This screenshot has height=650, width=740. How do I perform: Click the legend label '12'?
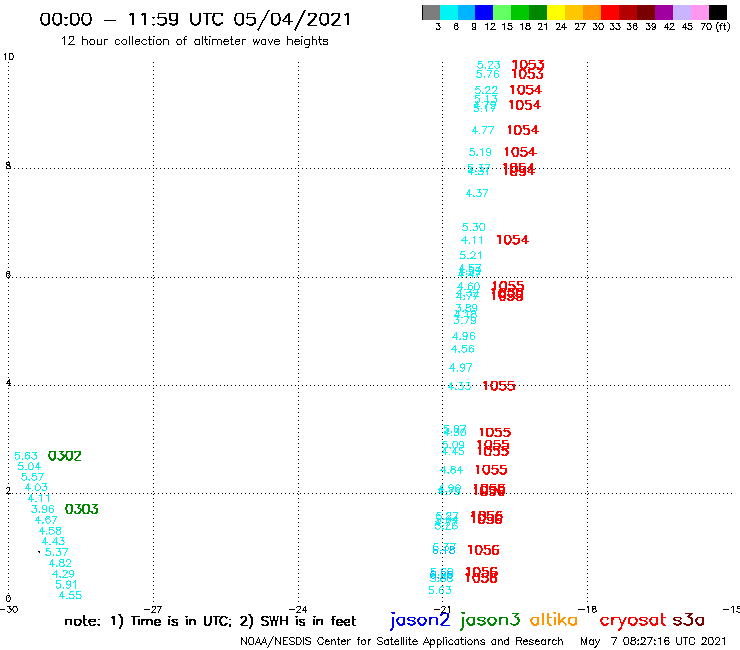click(490, 26)
